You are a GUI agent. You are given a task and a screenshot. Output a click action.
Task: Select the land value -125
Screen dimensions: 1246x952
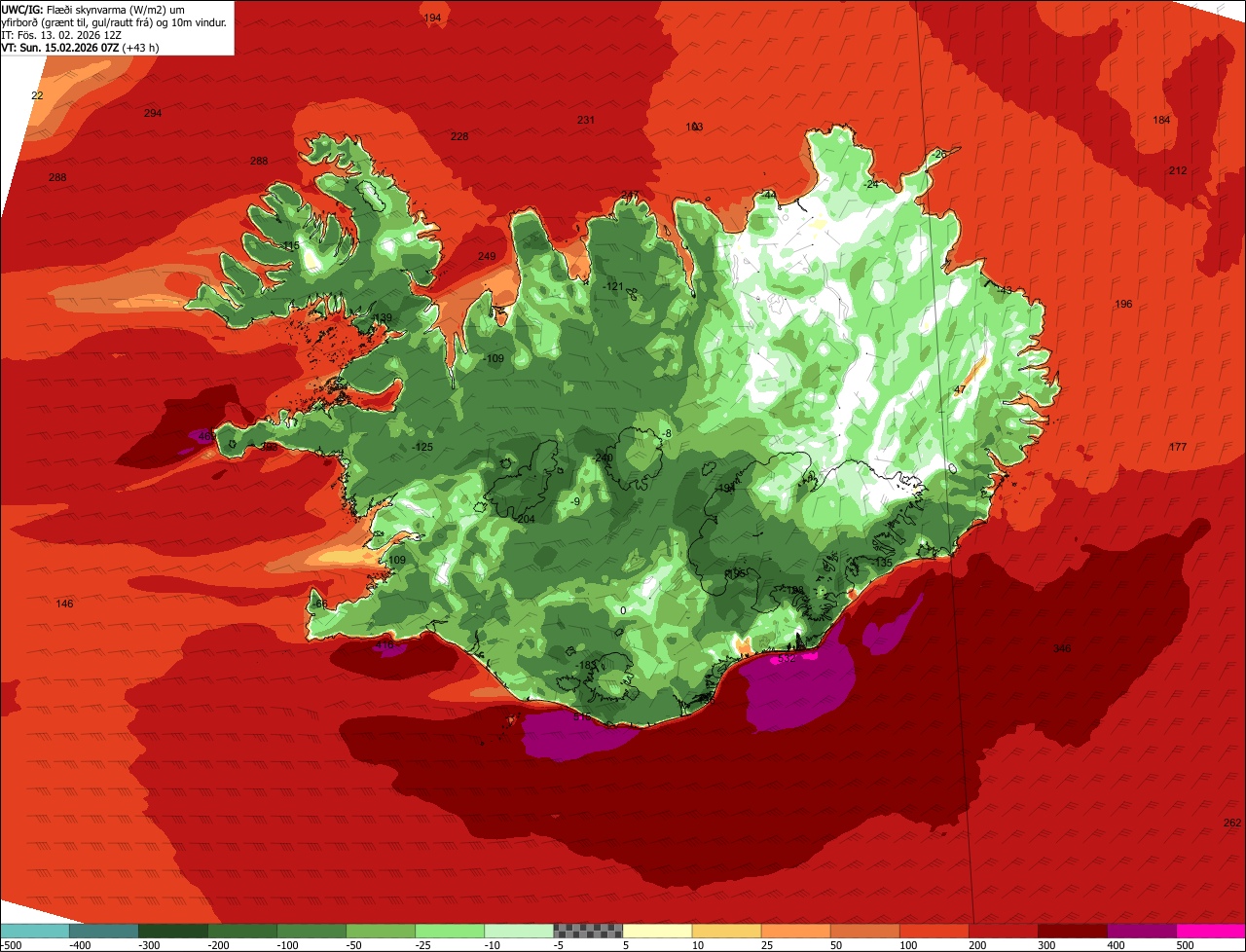[x=422, y=447]
